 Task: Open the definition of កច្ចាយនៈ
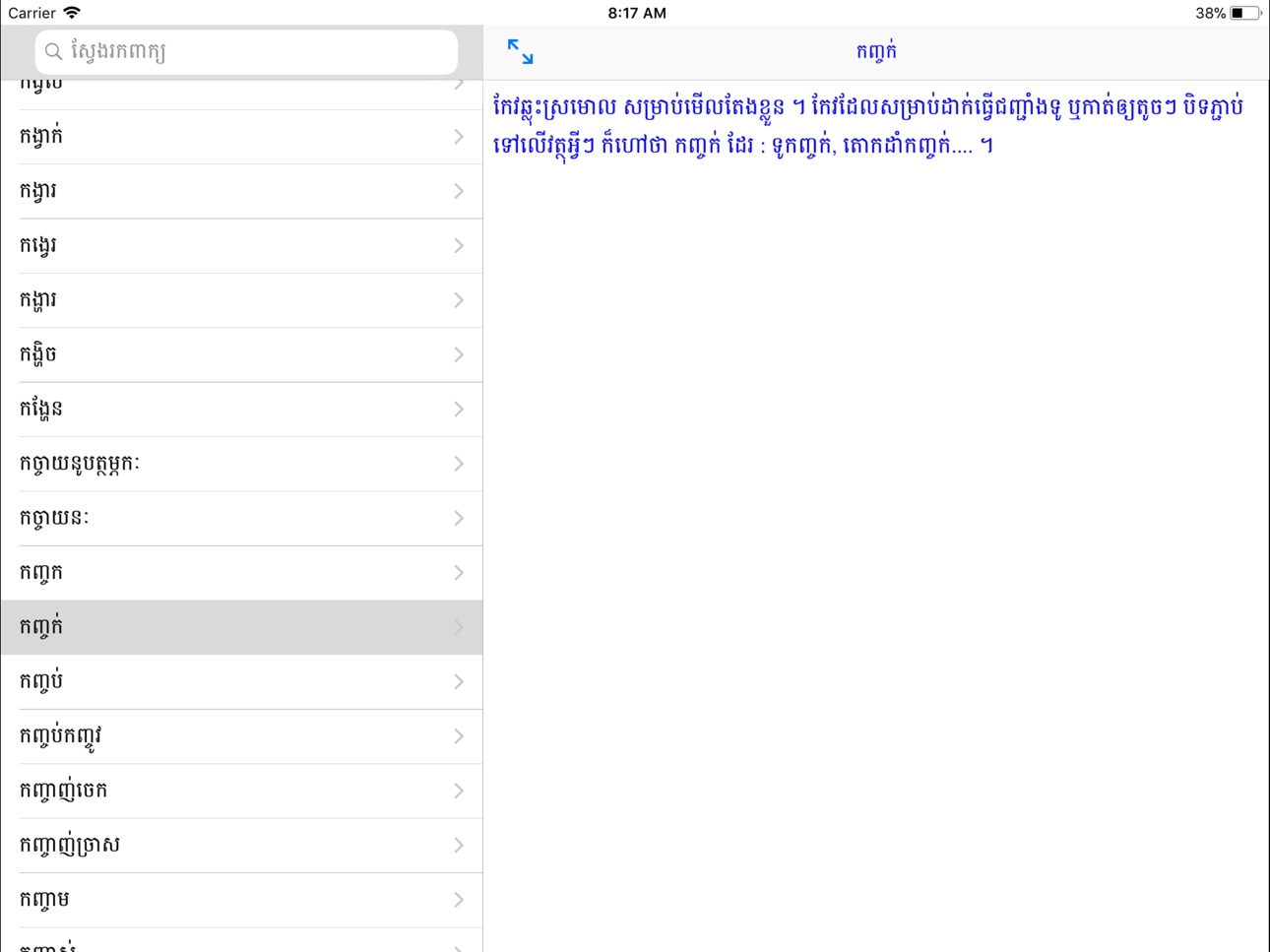click(241, 518)
